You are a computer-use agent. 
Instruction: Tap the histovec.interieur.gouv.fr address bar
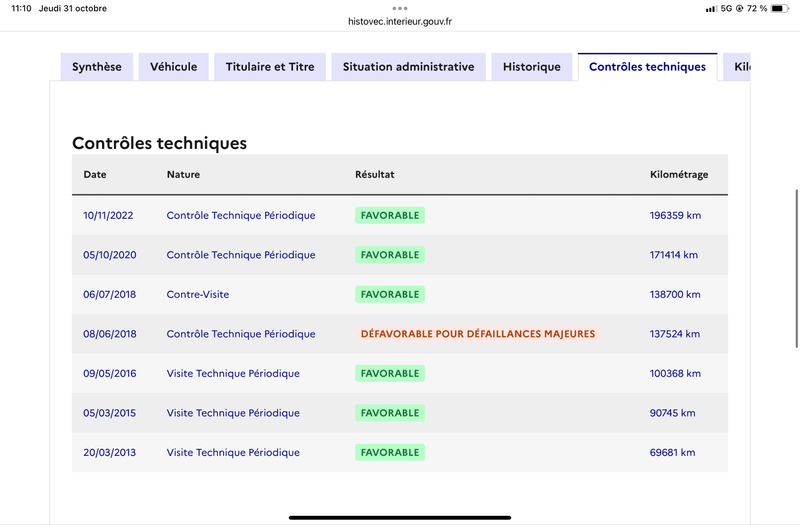point(399,21)
